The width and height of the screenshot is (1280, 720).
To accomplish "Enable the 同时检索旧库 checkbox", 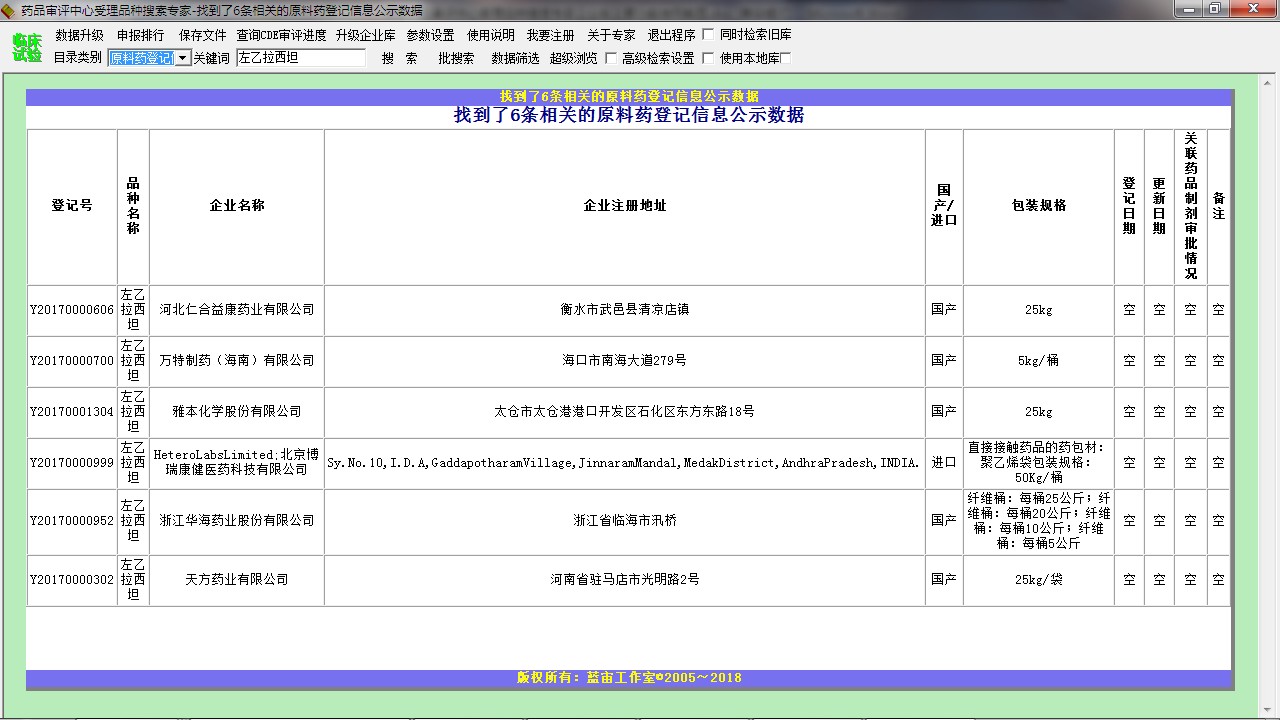I will coord(709,35).
